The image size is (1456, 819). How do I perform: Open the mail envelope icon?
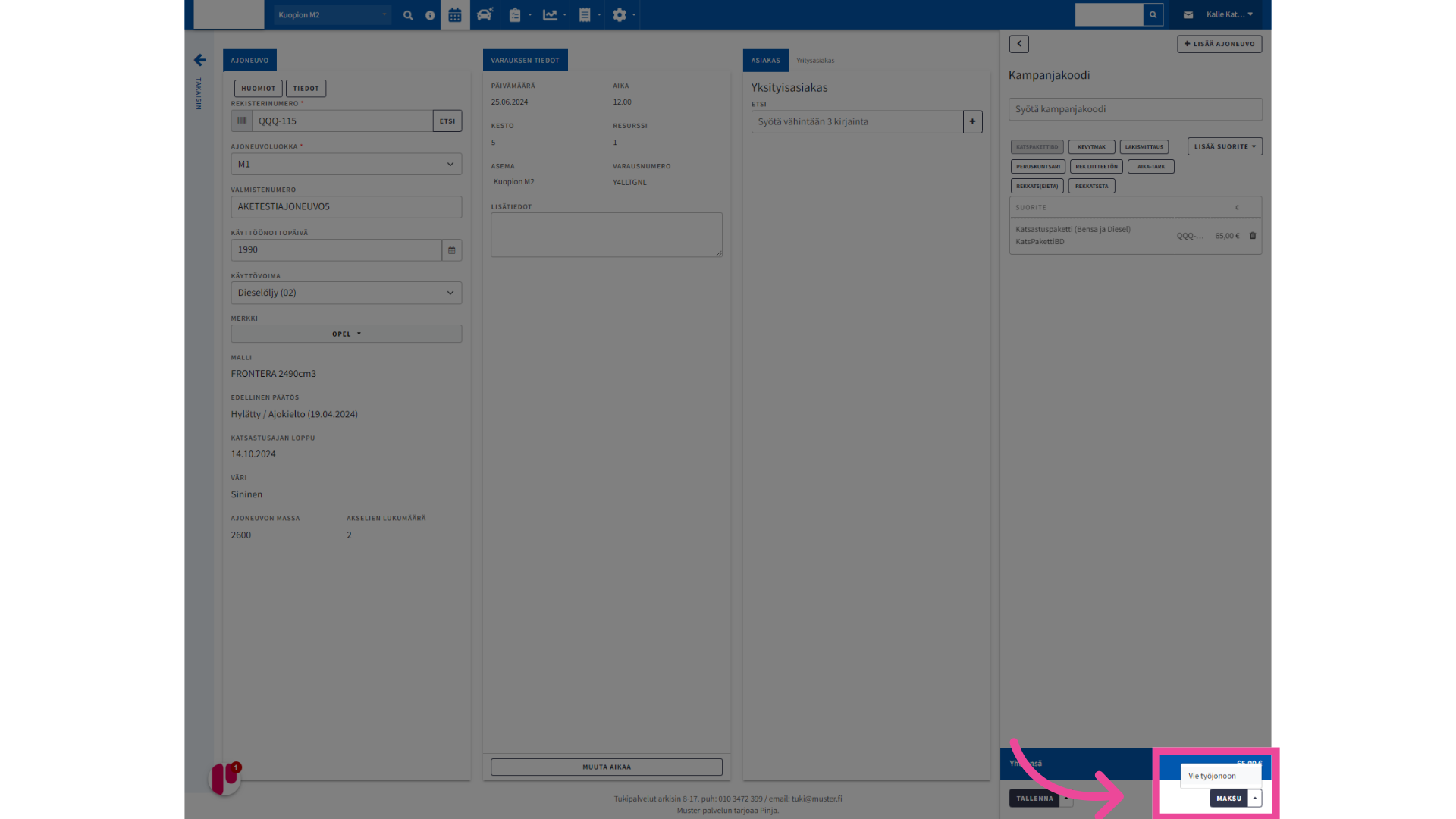[1188, 14]
